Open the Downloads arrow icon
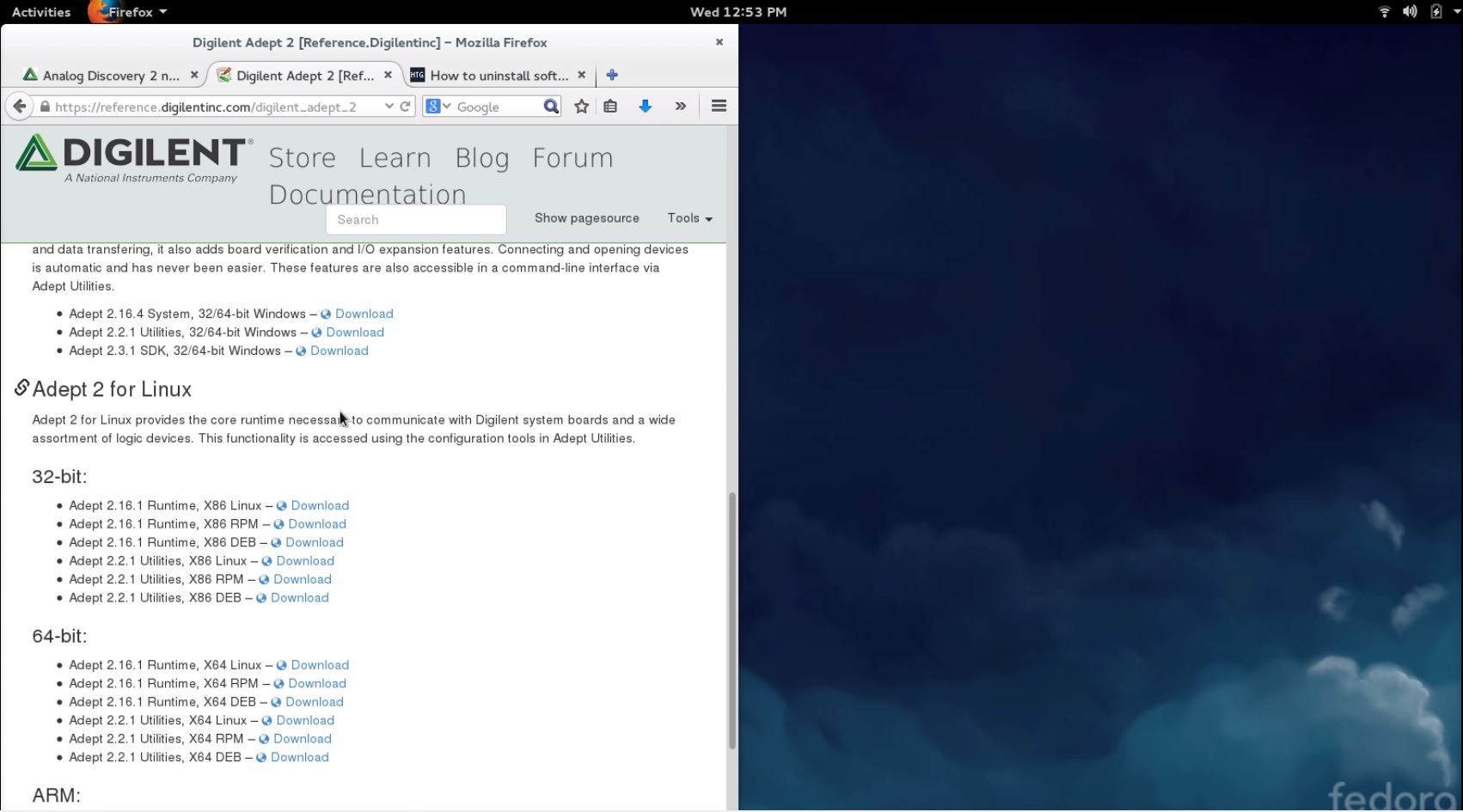Image resolution: width=1463 pixels, height=812 pixels. pyautogui.click(x=645, y=107)
